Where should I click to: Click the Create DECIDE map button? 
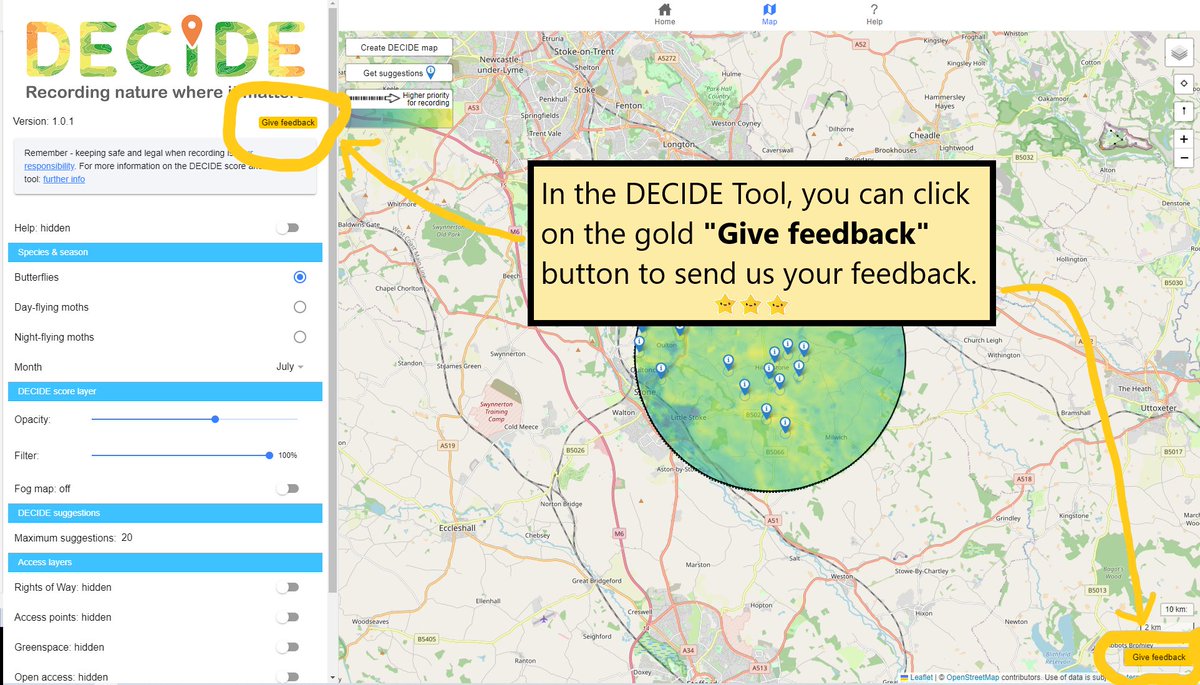(x=399, y=47)
